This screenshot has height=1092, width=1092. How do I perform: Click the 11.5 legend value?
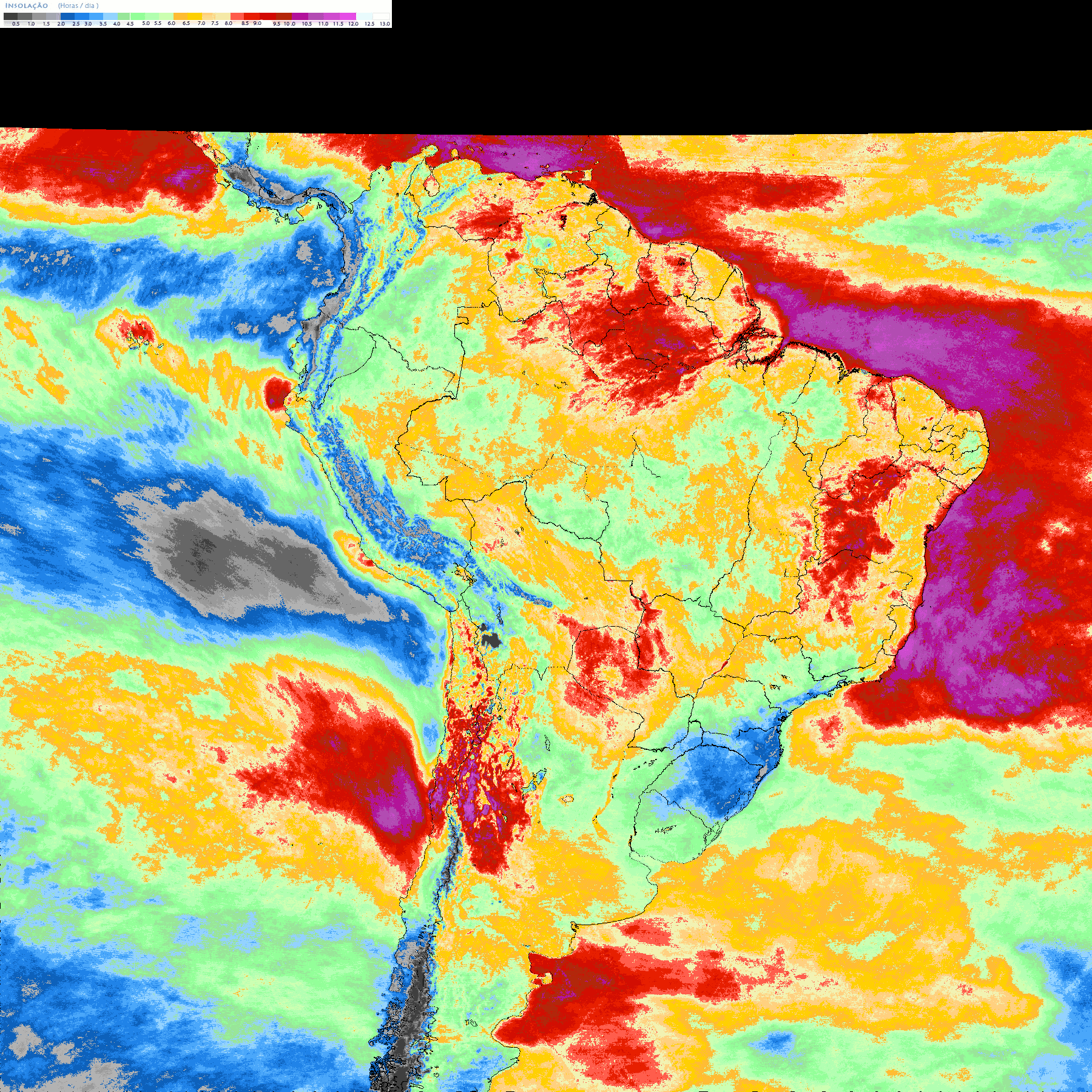(338, 24)
